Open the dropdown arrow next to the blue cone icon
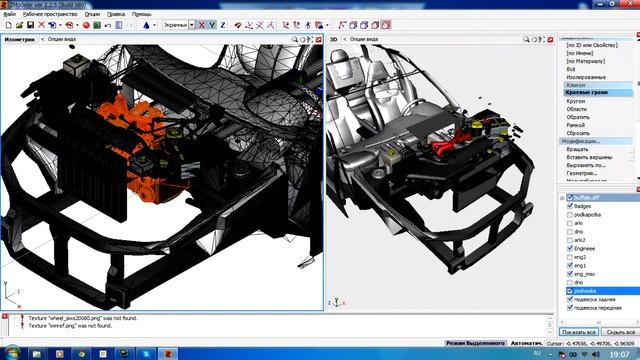This screenshot has width=640, height=360. pyautogui.click(x=154, y=25)
